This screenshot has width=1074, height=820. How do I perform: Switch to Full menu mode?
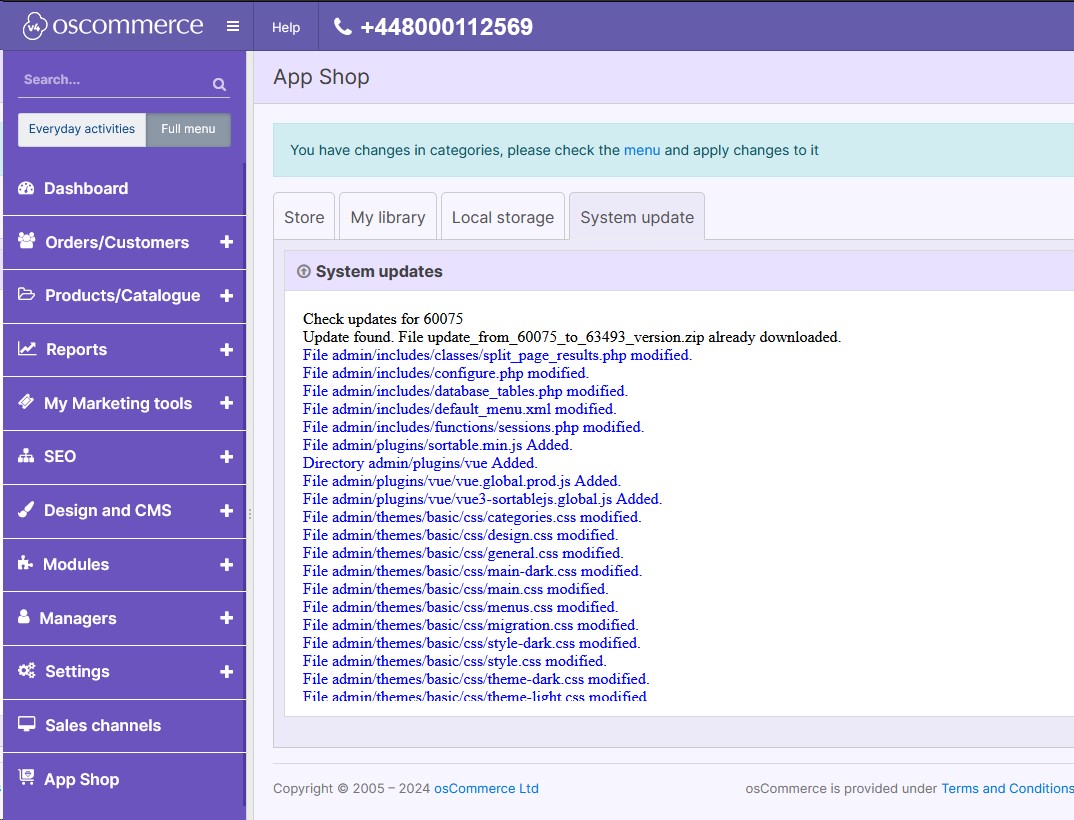coord(188,129)
